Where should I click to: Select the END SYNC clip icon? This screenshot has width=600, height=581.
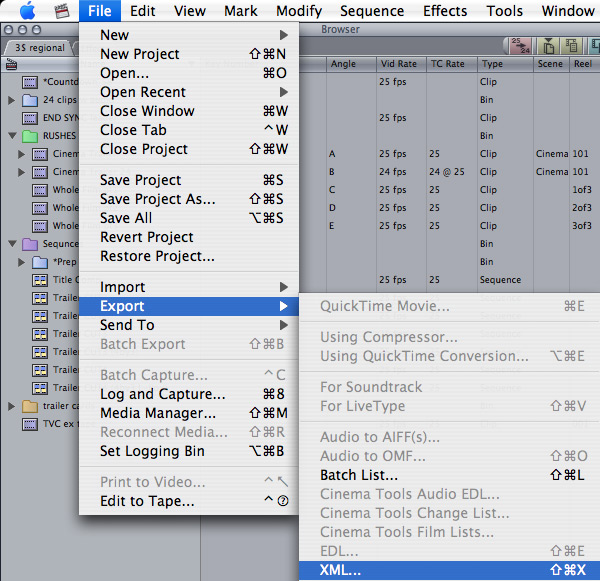click(30, 118)
